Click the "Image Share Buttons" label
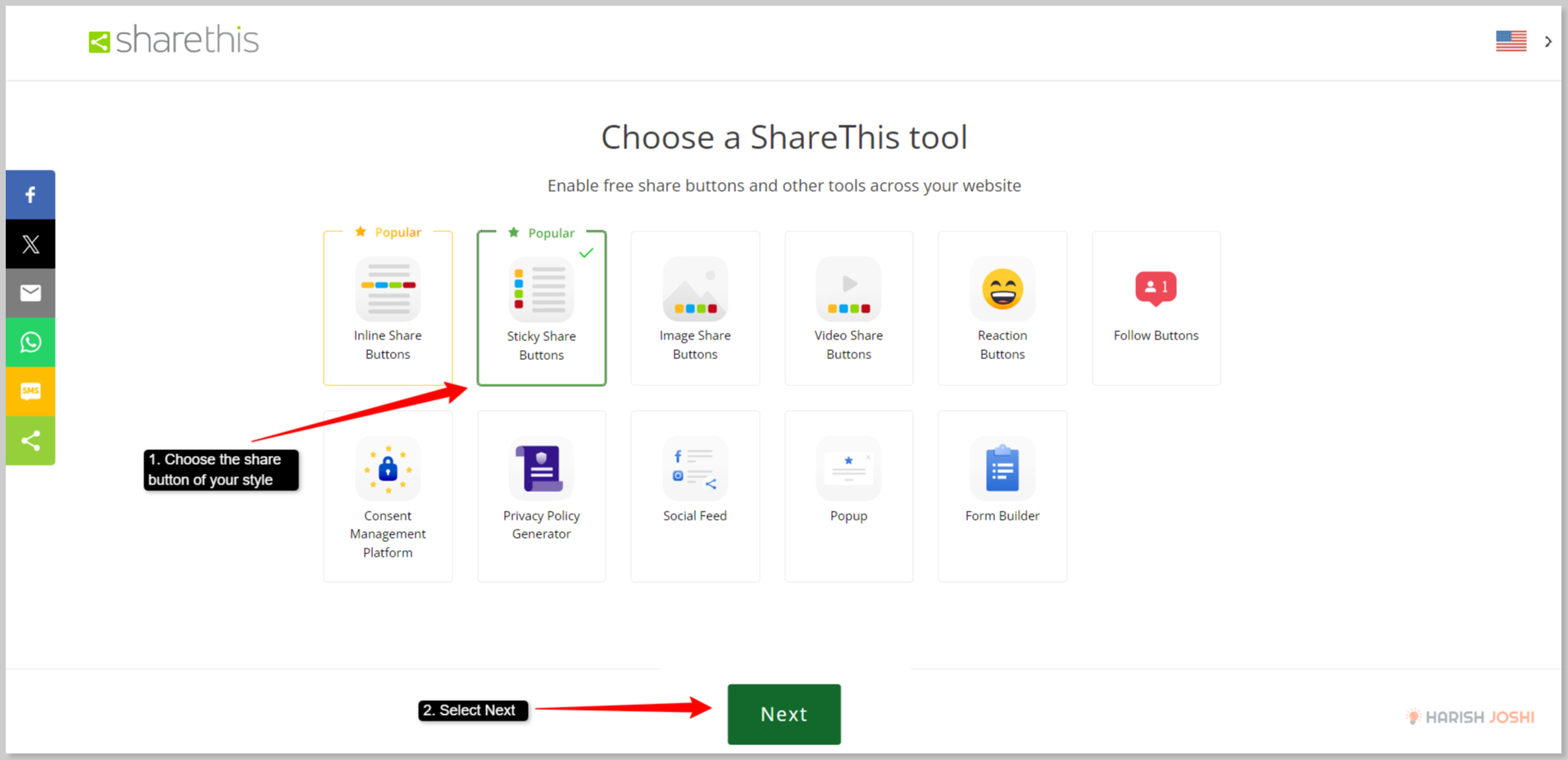Viewport: 1568px width, 760px height. click(695, 345)
